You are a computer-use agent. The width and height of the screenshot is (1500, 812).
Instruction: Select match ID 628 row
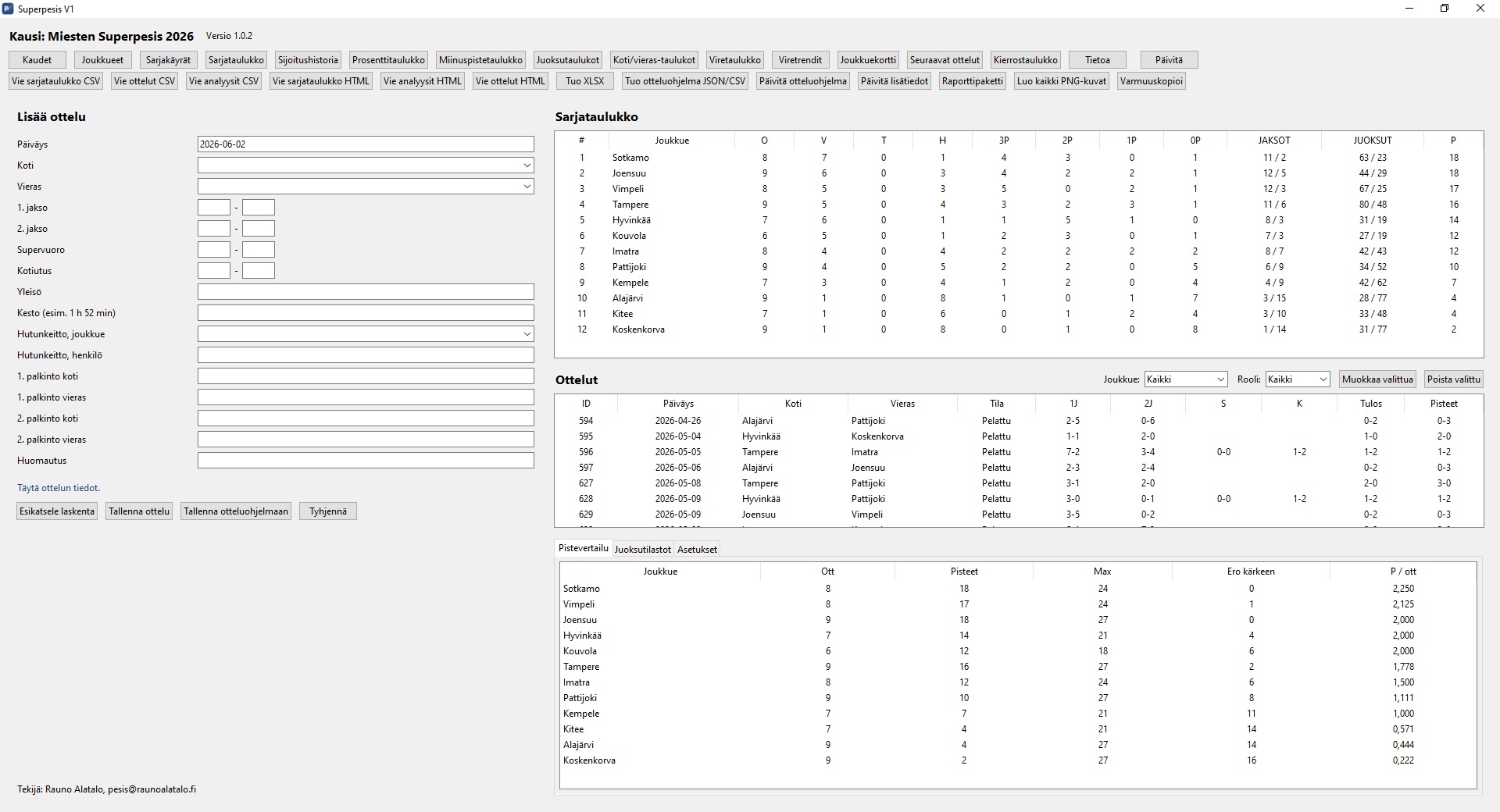pos(1018,499)
